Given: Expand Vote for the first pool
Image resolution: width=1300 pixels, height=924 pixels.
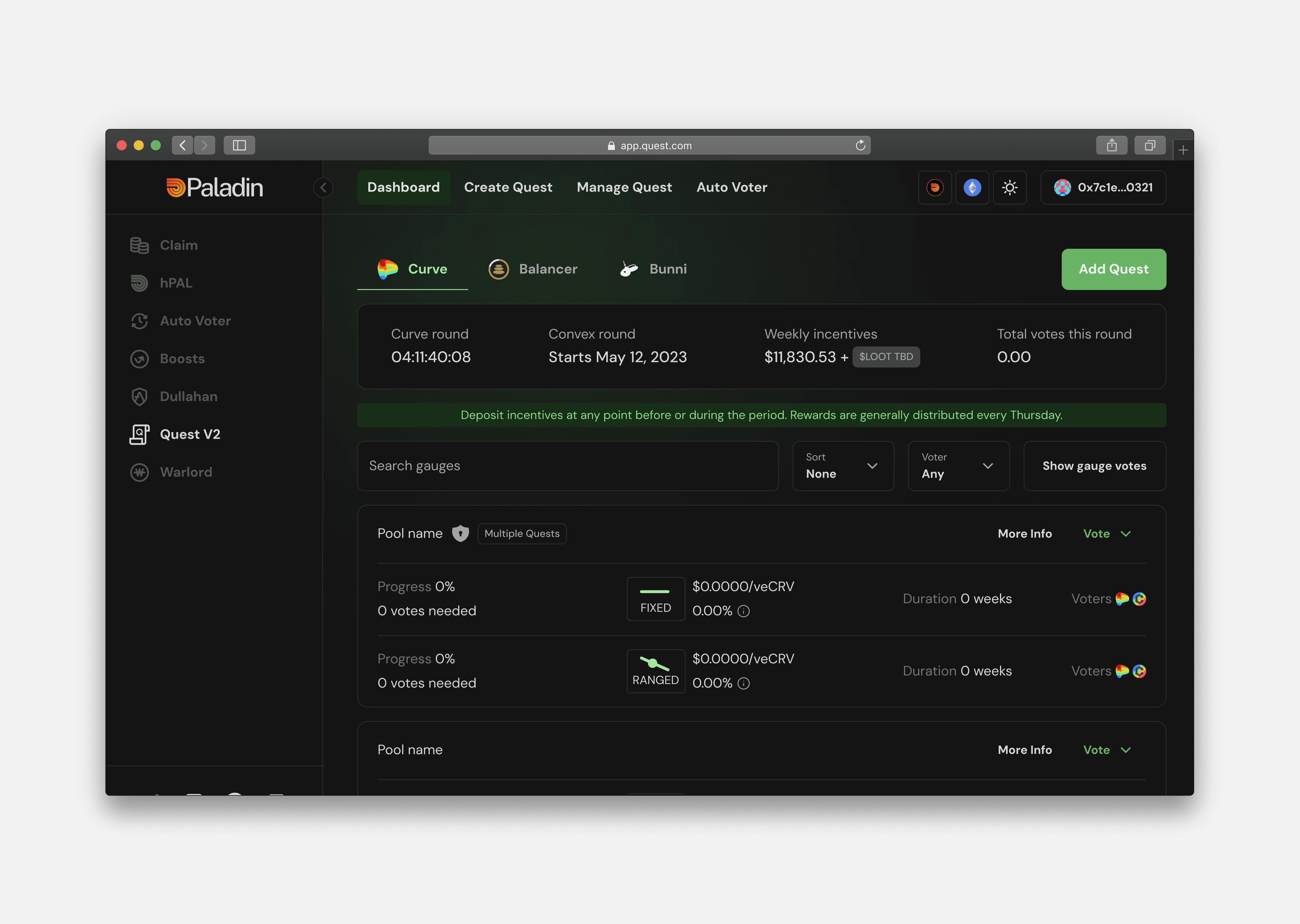Looking at the screenshot, I should (x=1107, y=534).
